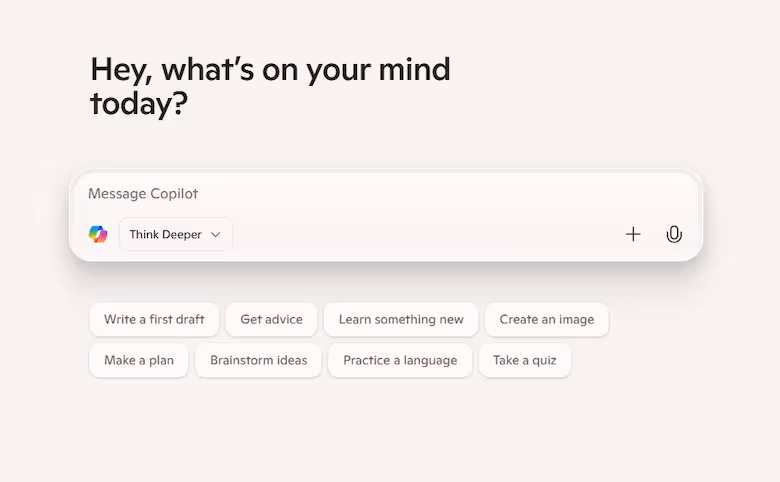Viewport: 780px width, 482px height.
Task: Click the plus icon to add attachments
Action: click(633, 234)
